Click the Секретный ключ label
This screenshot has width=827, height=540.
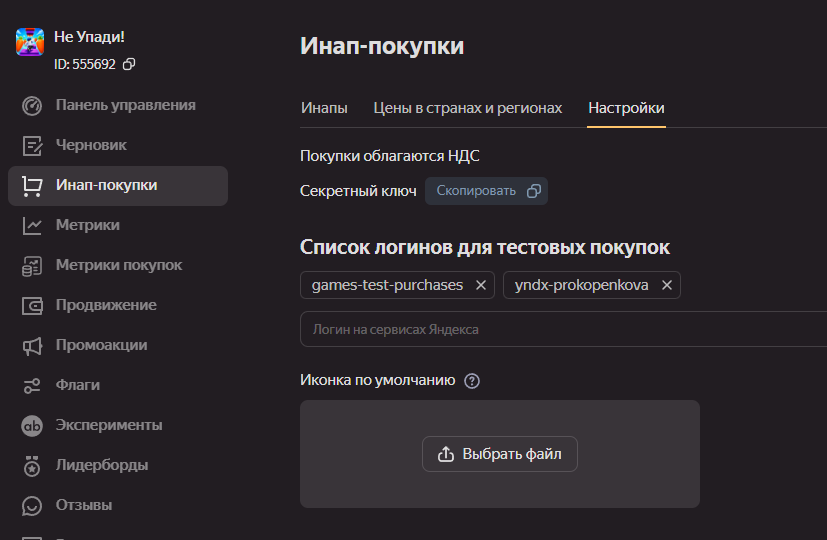(358, 191)
